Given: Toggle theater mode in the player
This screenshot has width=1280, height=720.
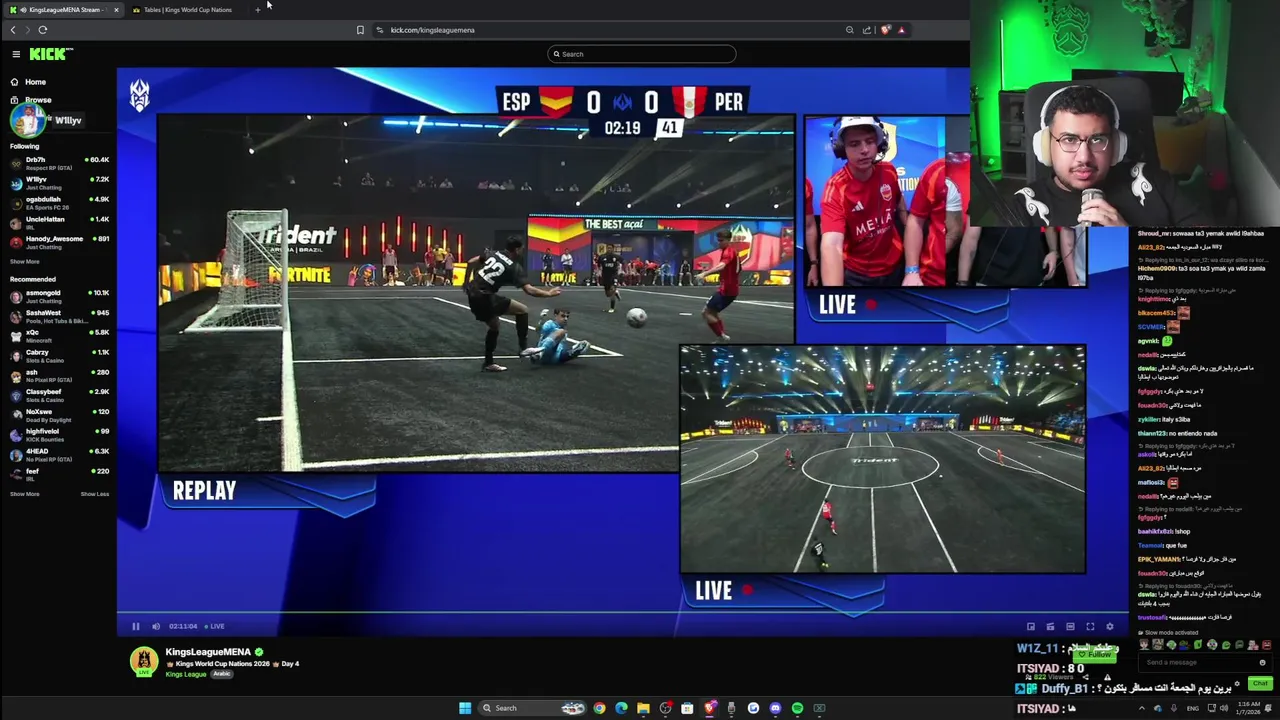Looking at the screenshot, I should [1070, 626].
